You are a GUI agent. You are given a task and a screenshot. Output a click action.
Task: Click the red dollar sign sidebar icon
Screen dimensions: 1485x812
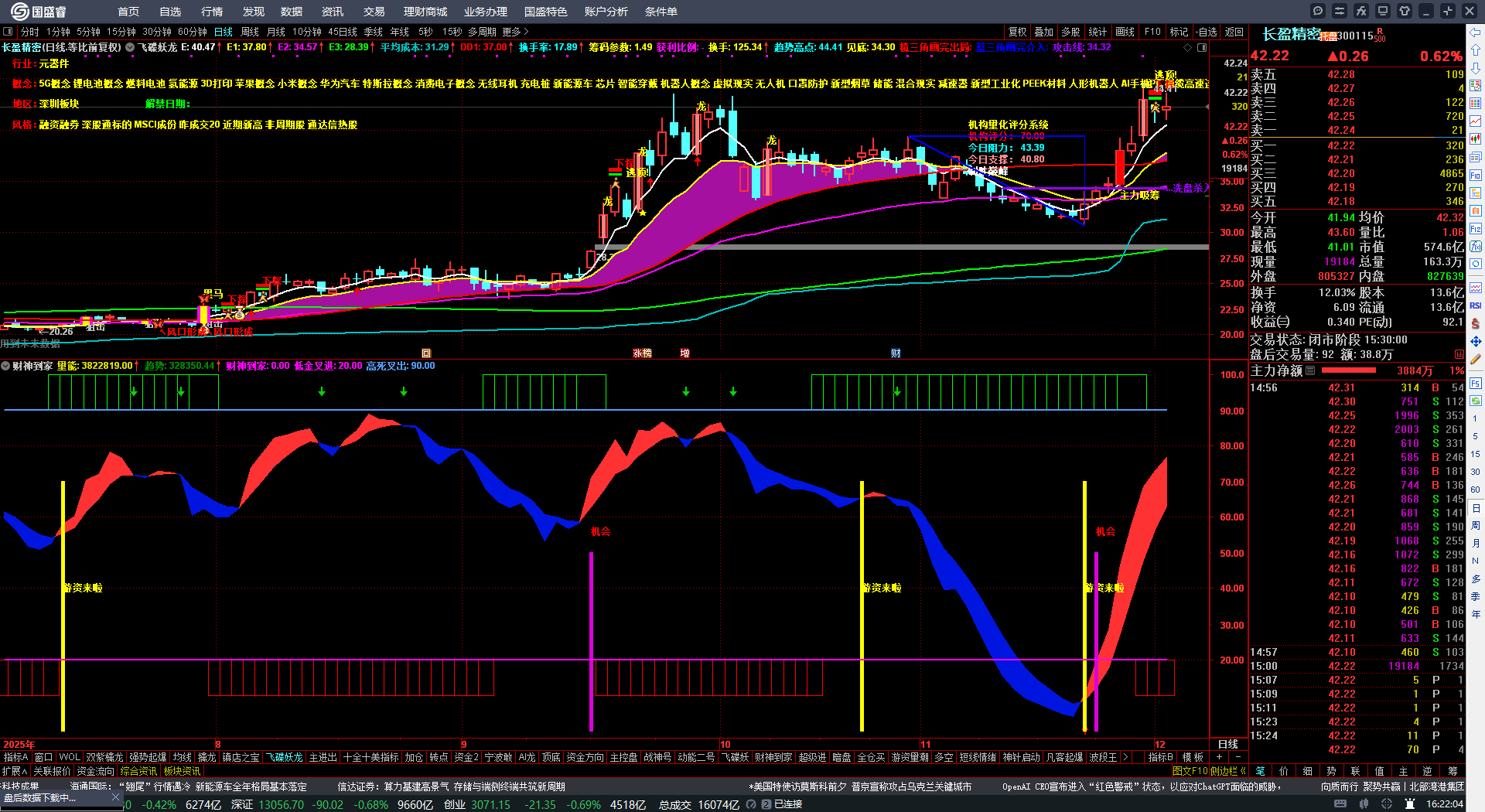pos(1476,323)
